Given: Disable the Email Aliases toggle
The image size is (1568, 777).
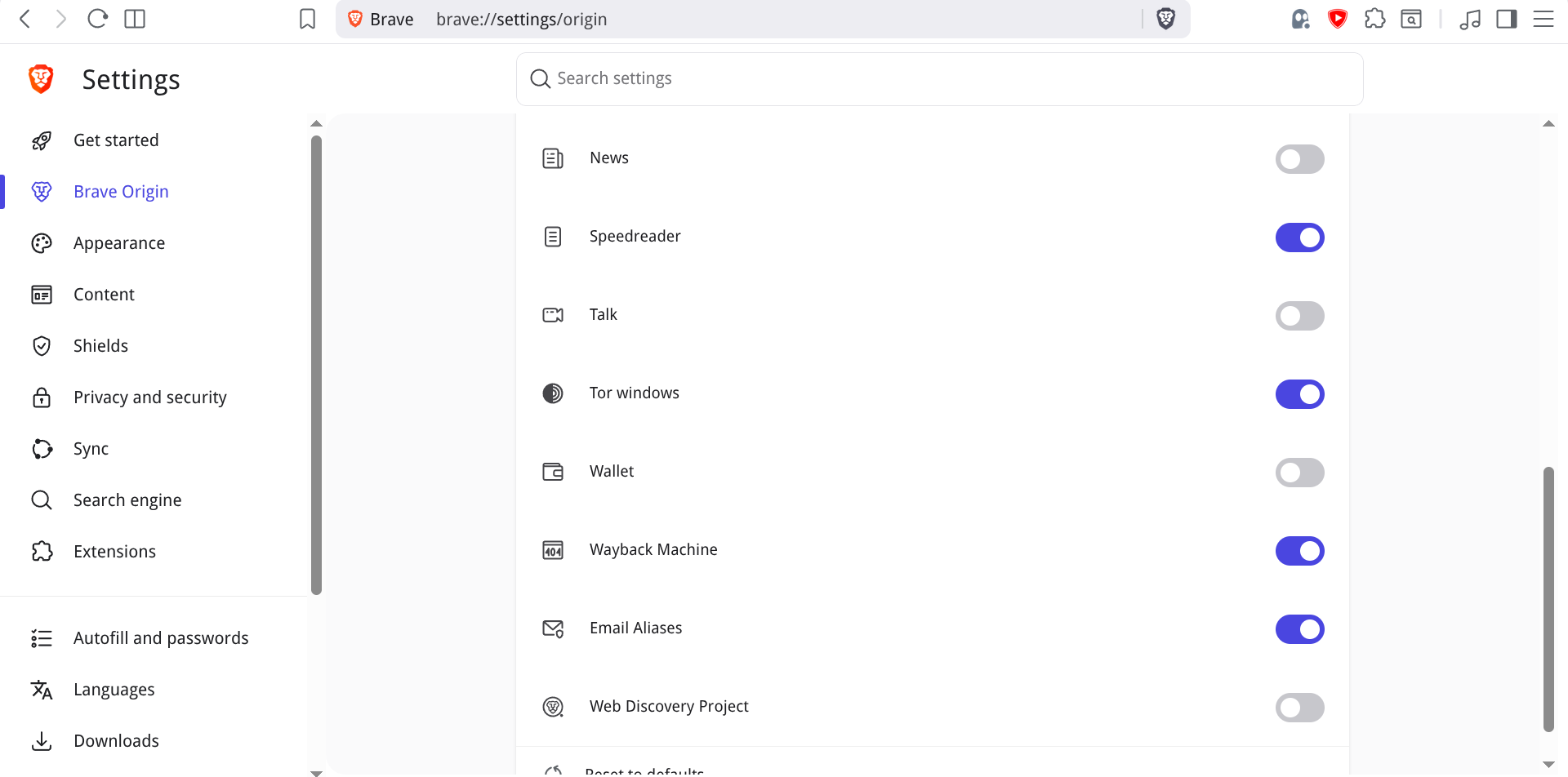Looking at the screenshot, I should 1300,629.
